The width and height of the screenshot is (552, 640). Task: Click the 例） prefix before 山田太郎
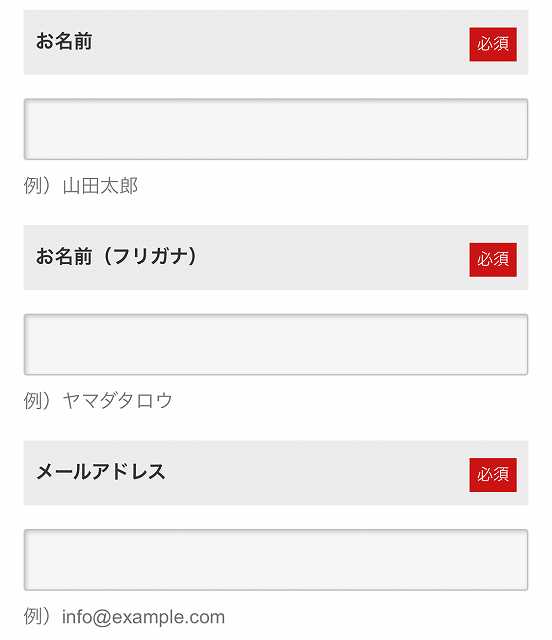(x=38, y=186)
